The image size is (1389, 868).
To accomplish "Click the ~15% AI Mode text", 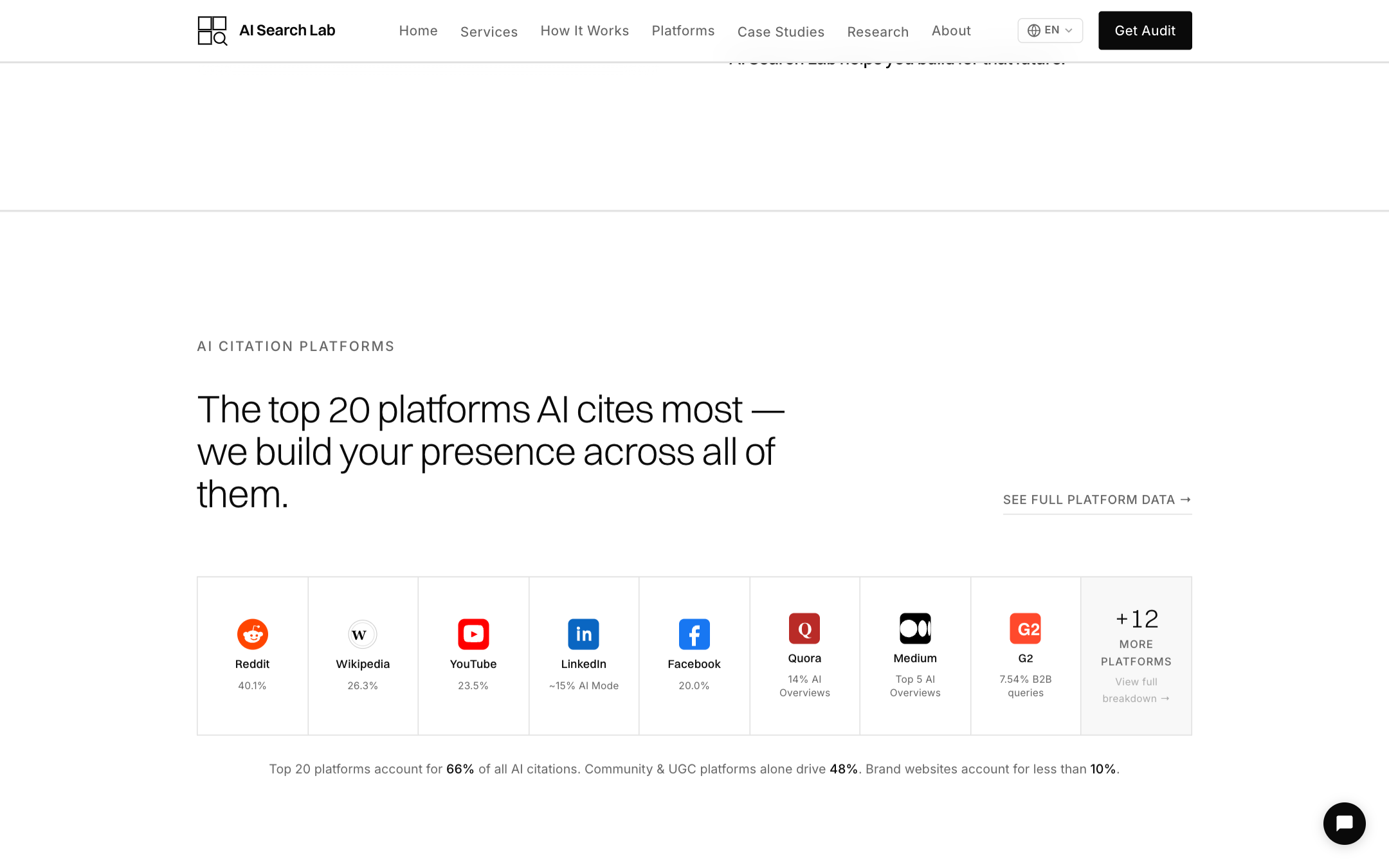I will click(584, 685).
